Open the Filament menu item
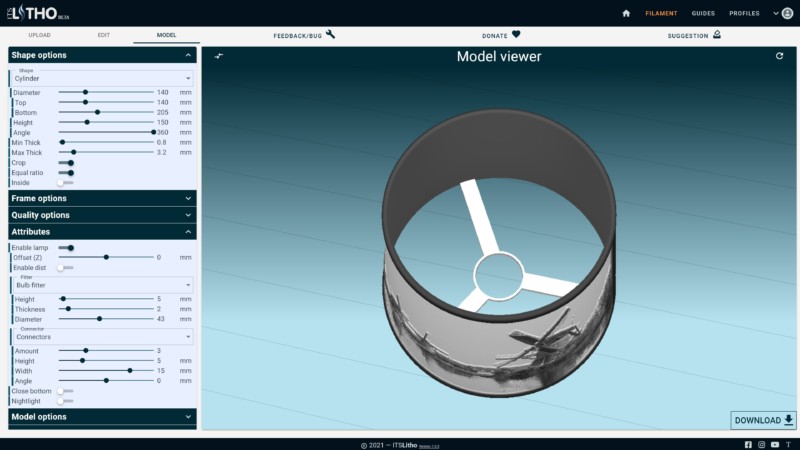Viewport: 800px width, 450px height. click(661, 13)
